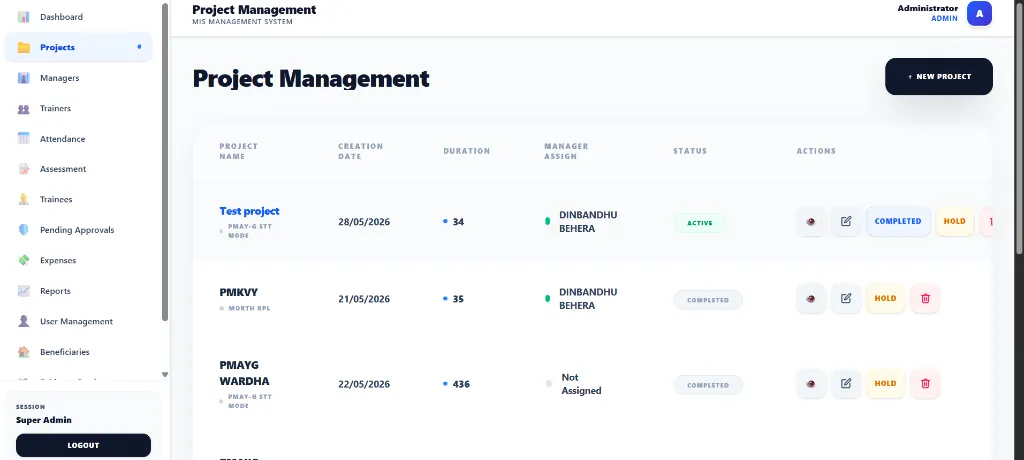1024x460 pixels.
Task: View PMKVY project eye icon
Action: 811,299
